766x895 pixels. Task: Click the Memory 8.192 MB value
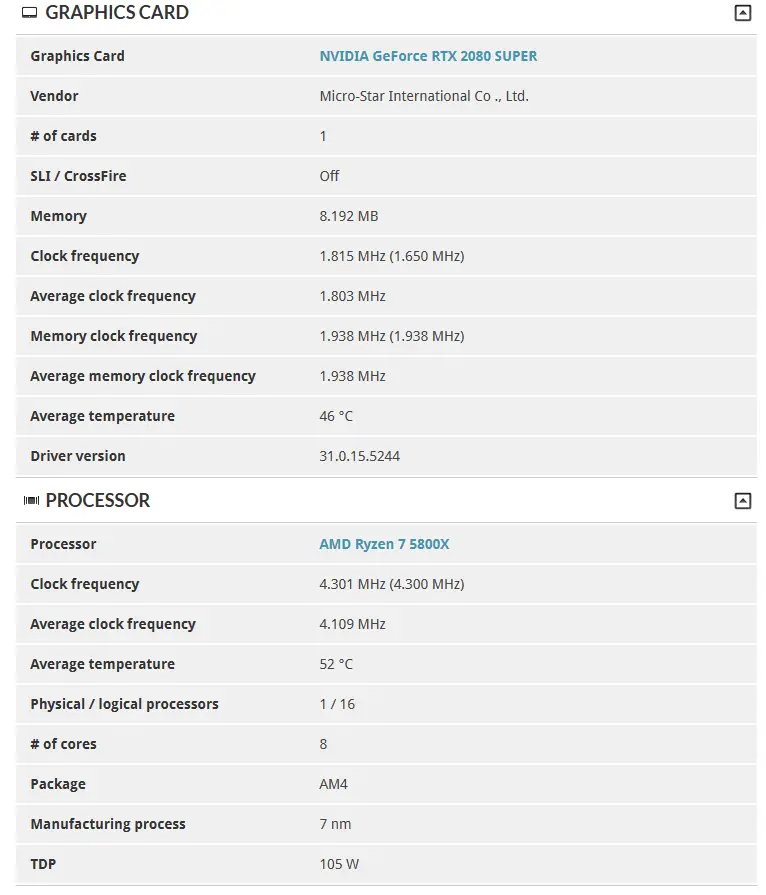349,216
